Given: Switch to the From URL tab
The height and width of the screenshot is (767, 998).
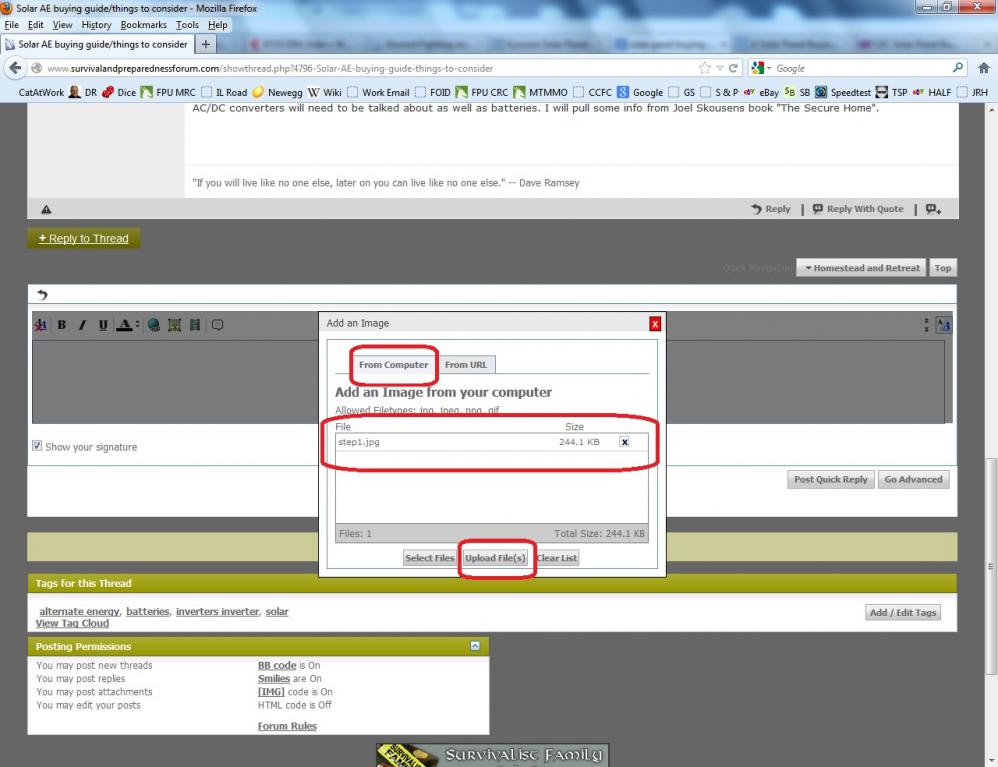Looking at the screenshot, I should pyautogui.click(x=465, y=365).
